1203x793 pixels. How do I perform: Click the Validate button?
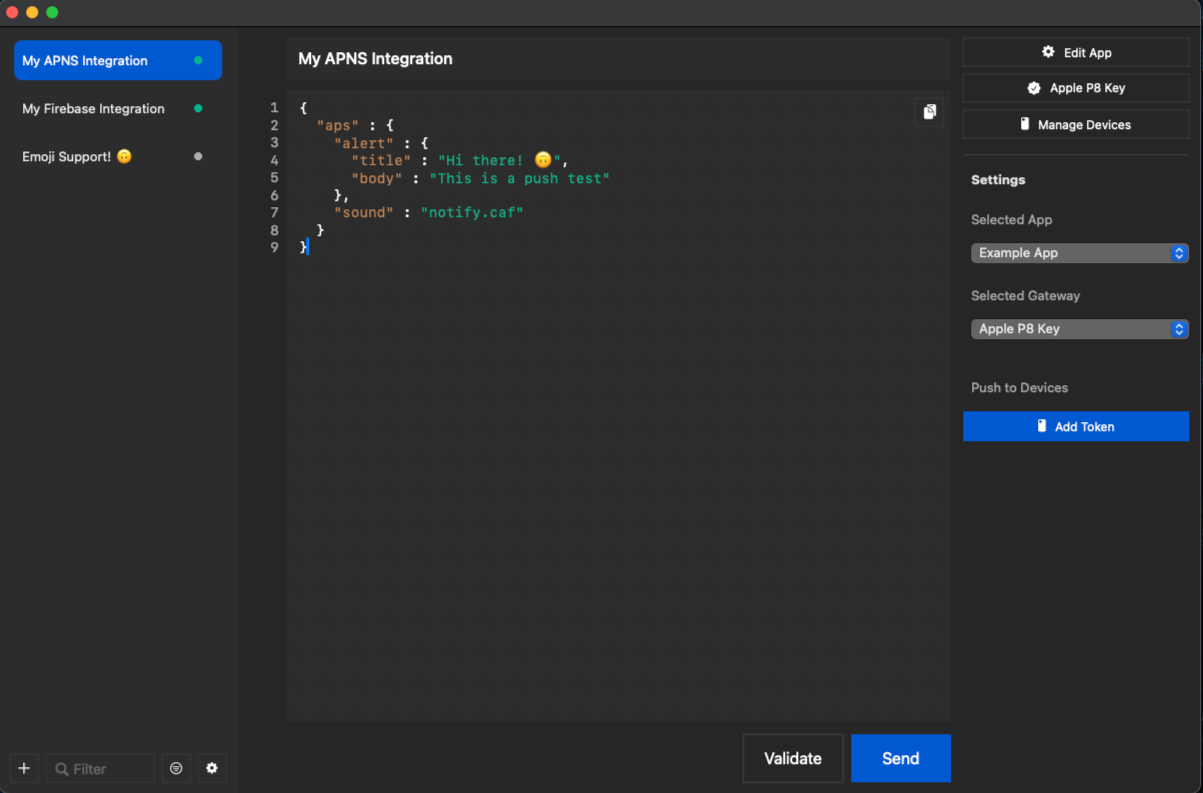tap(793, 758)
